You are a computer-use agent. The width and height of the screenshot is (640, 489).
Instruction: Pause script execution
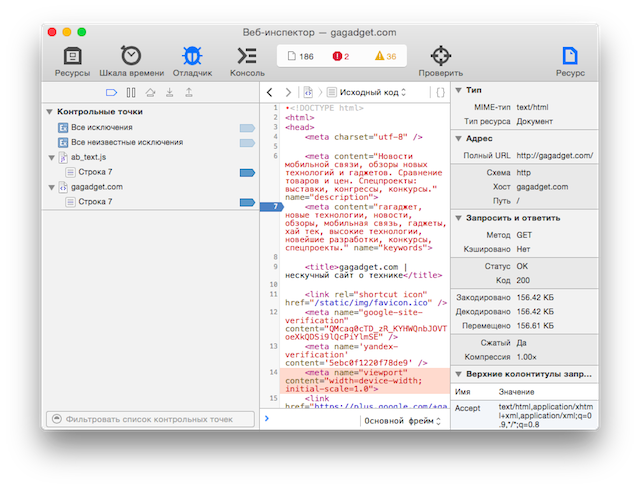tap(131, 93)
